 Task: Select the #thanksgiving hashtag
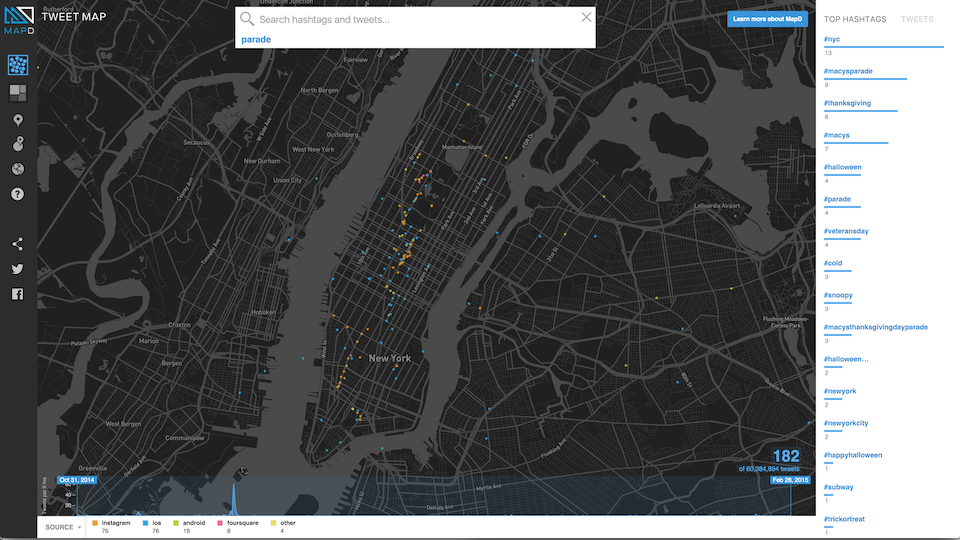coord(847,103)
